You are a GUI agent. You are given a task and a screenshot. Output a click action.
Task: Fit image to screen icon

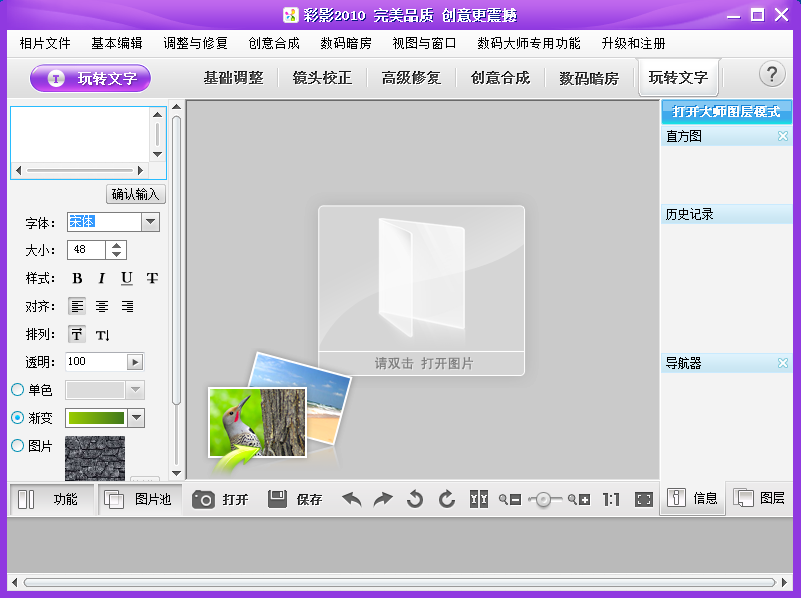644,499
